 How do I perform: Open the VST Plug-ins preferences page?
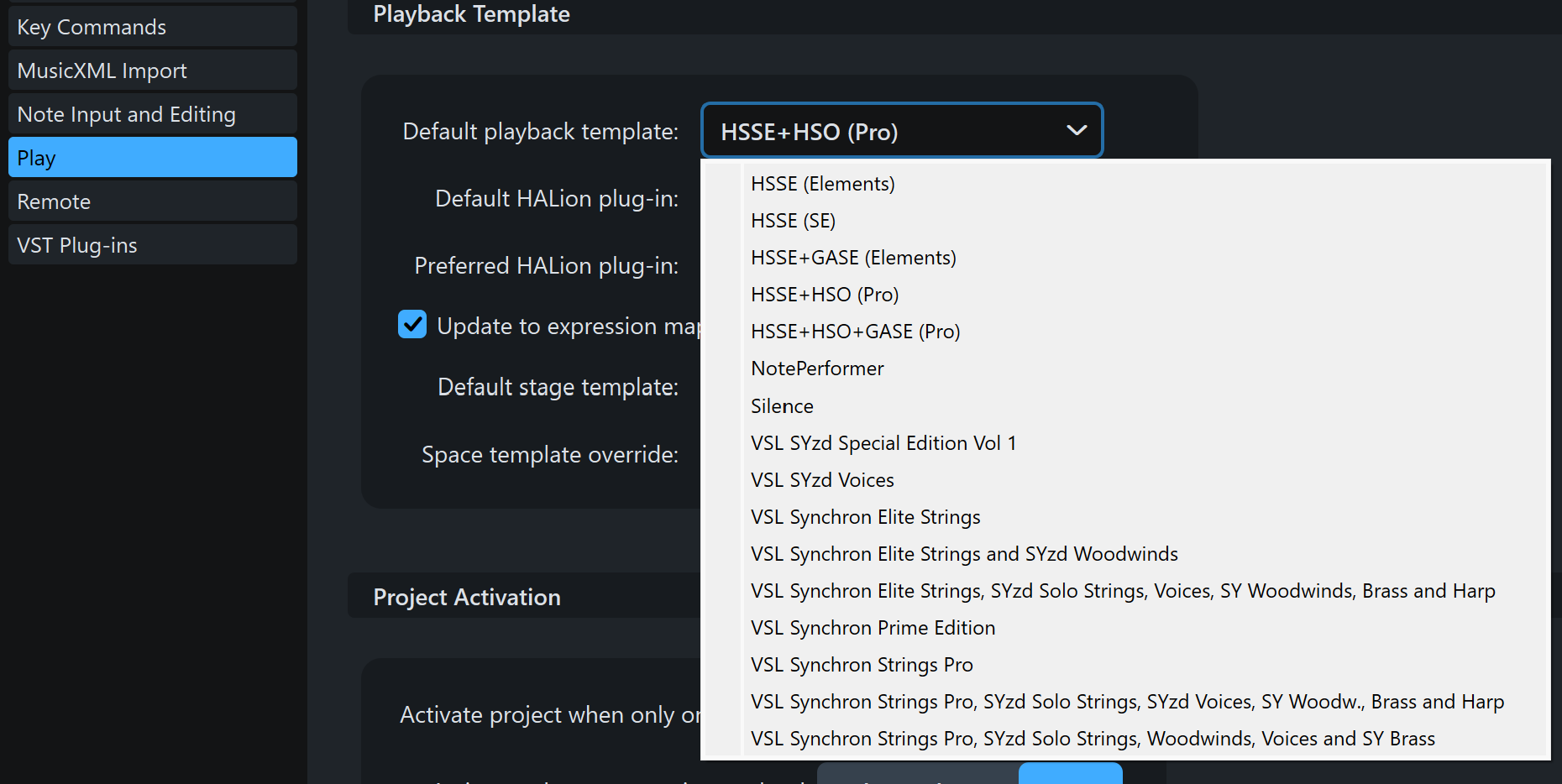coord(152,245)
